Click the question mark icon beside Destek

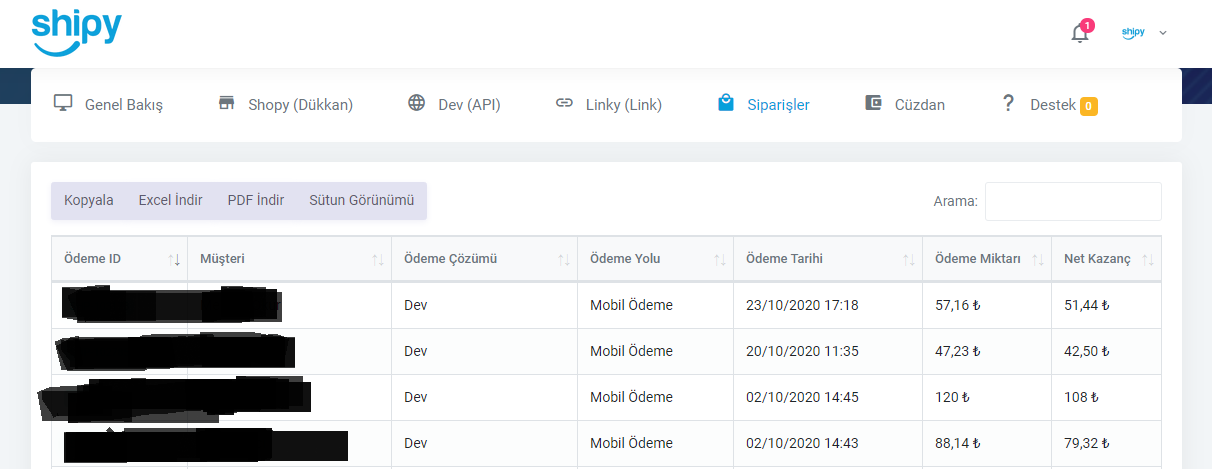[1008, 103]
